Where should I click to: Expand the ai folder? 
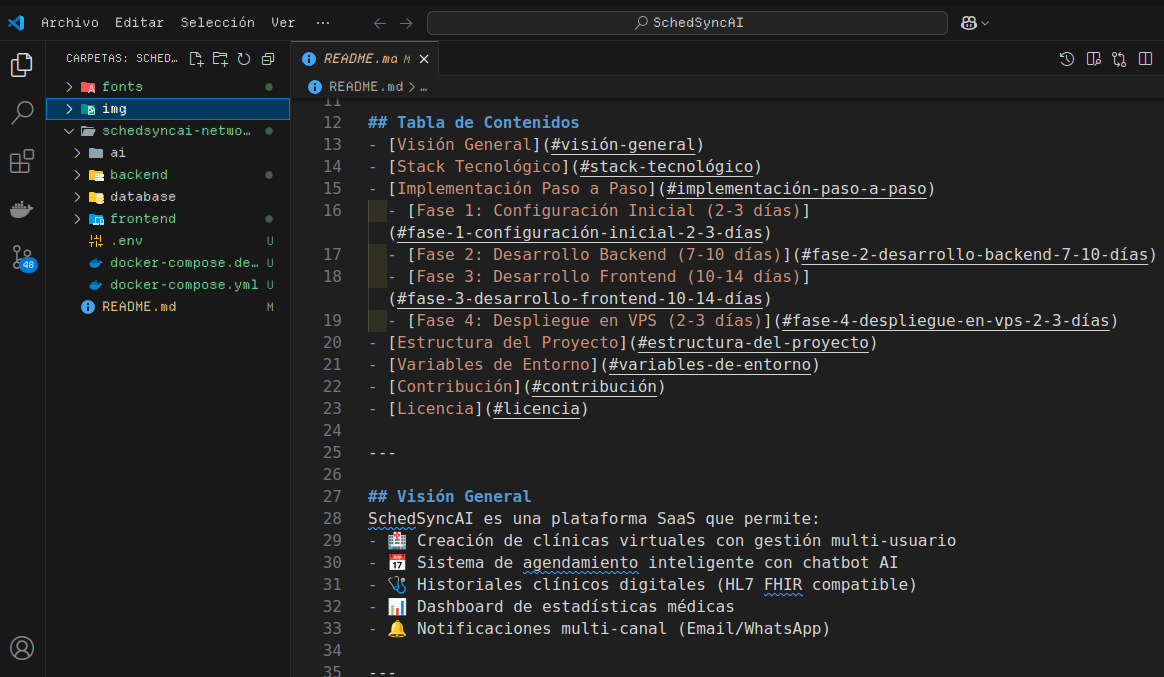(x=77, y=153)
